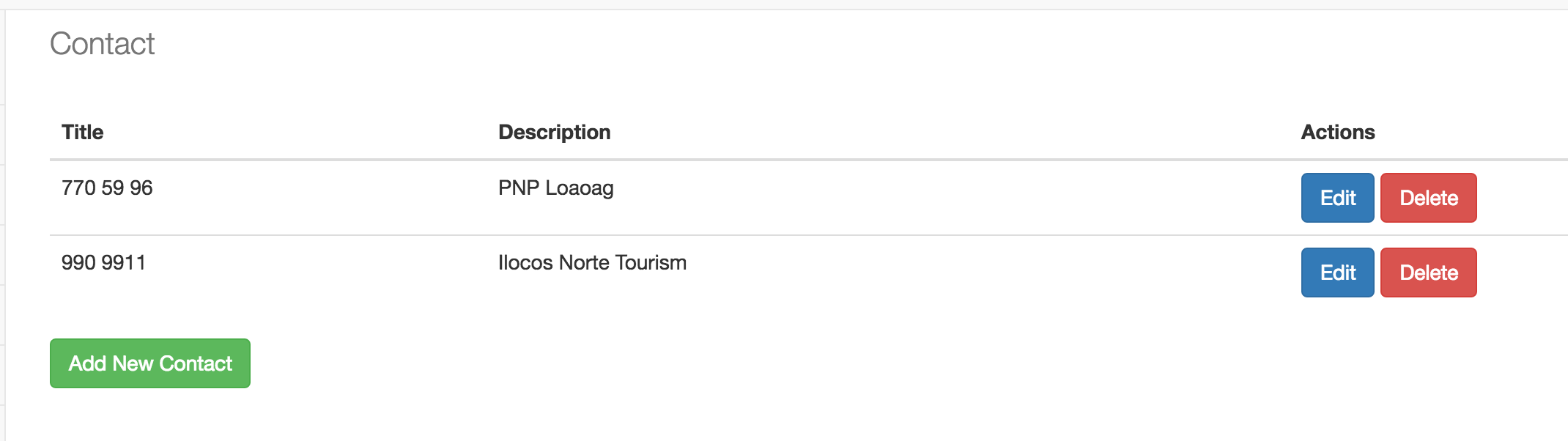Click the red Delete button in the second row
The image size is (1568, 441).
(1428, 273)
